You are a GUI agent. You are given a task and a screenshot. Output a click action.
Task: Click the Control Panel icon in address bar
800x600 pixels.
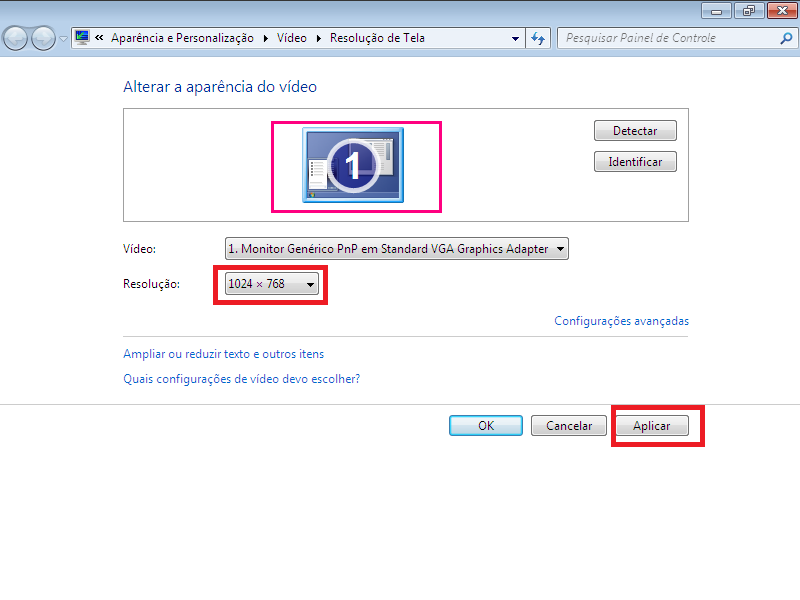[82, 37]
